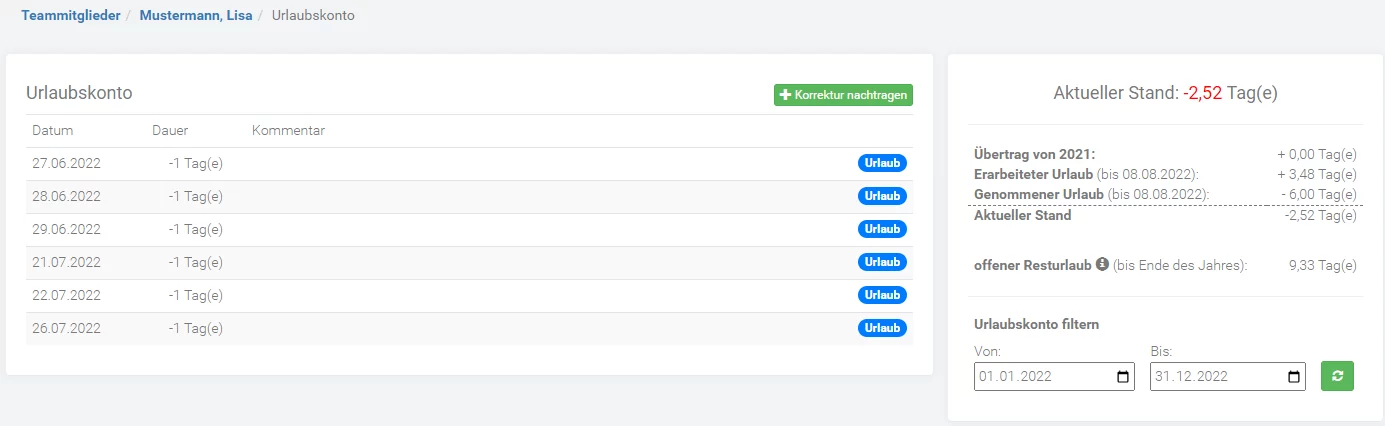Select the 29.06.2022 table row
The height and width of the screenshot is (426, 1385).
point(469,230)
